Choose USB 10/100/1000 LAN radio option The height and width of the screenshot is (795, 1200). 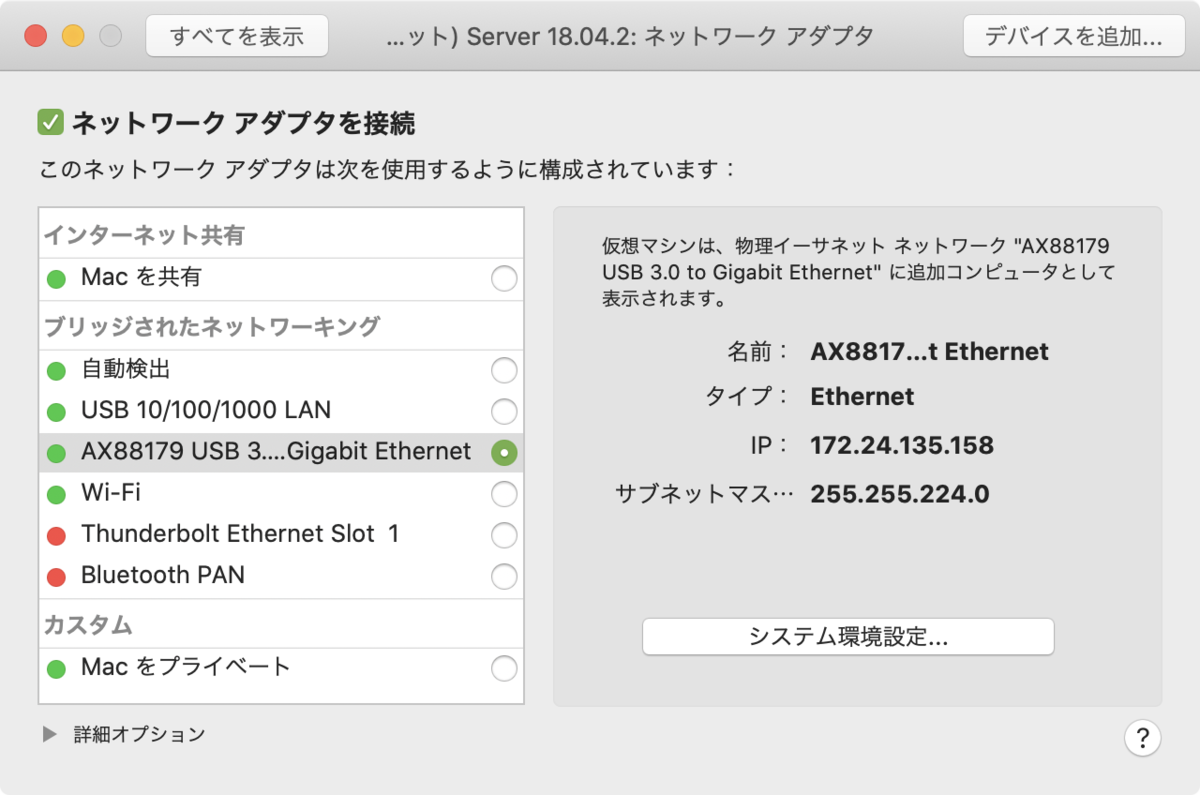pyautogui.click(x=504, y=412)
